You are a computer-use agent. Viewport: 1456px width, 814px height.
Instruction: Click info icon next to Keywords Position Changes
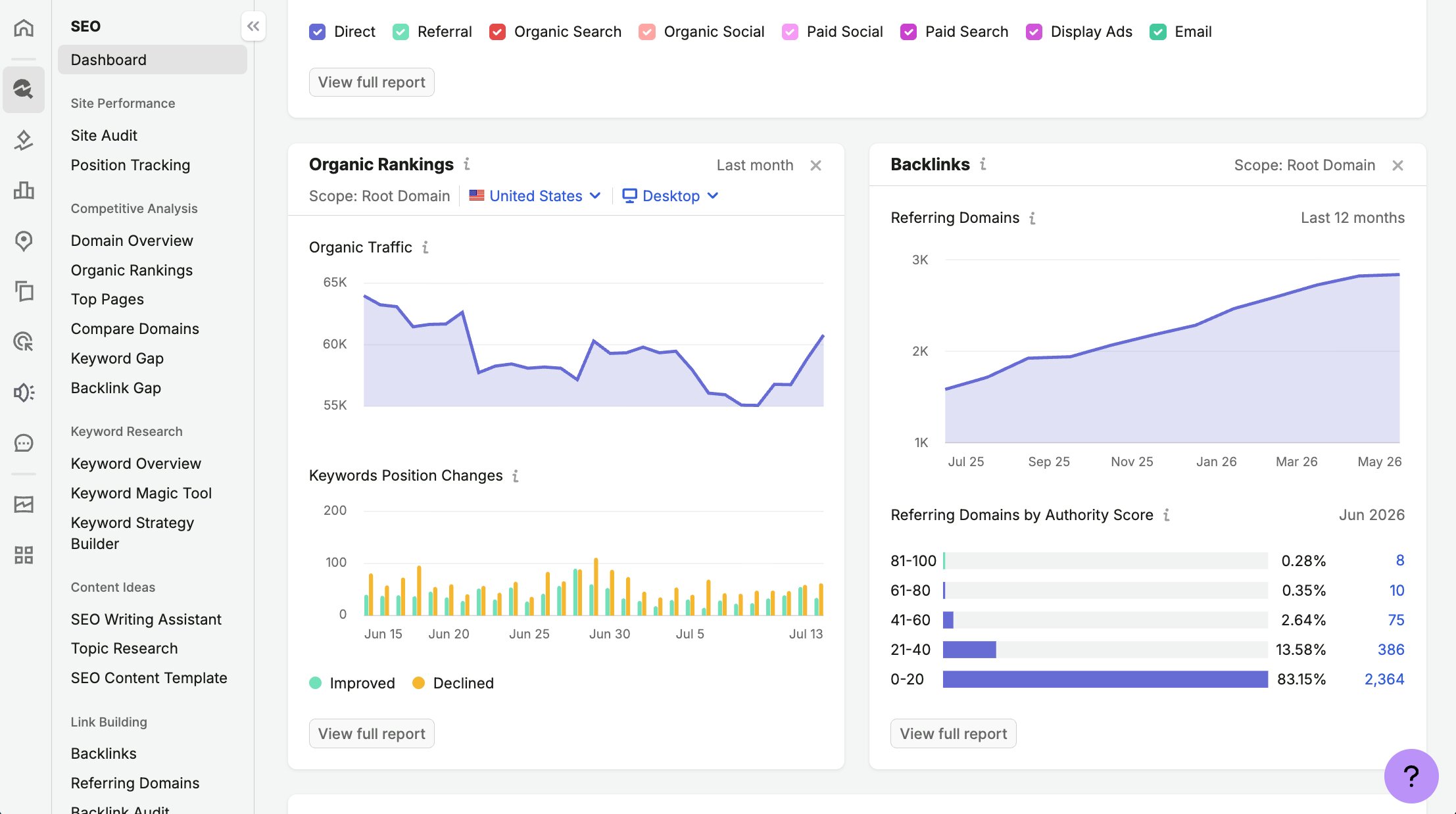(x=516, y=475)
